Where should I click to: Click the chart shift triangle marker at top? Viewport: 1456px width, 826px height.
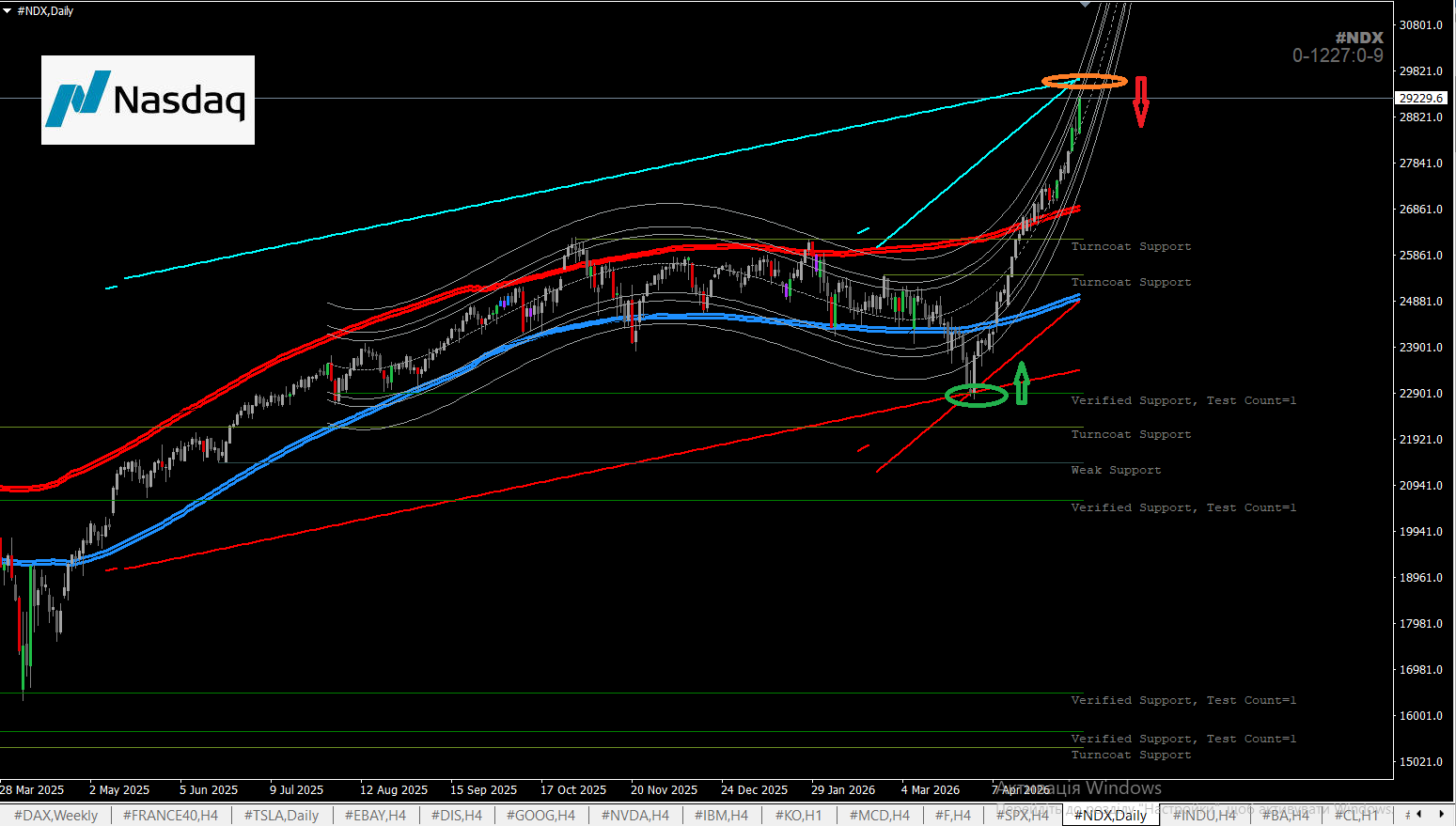[x=1087, y=5]
